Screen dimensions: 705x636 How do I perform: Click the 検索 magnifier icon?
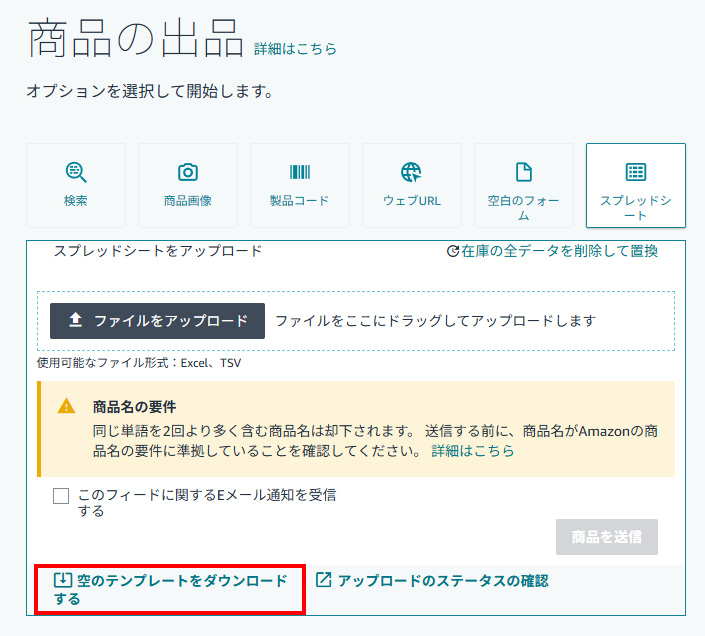point(76,172)
